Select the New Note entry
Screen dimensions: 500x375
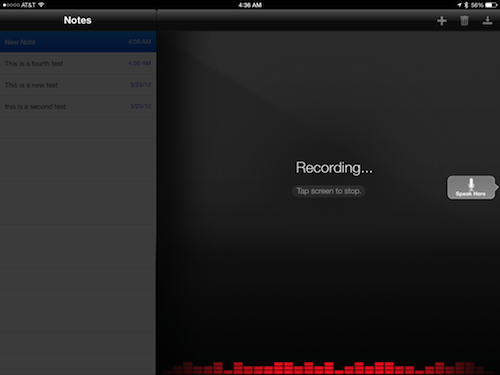pos(78,42)
